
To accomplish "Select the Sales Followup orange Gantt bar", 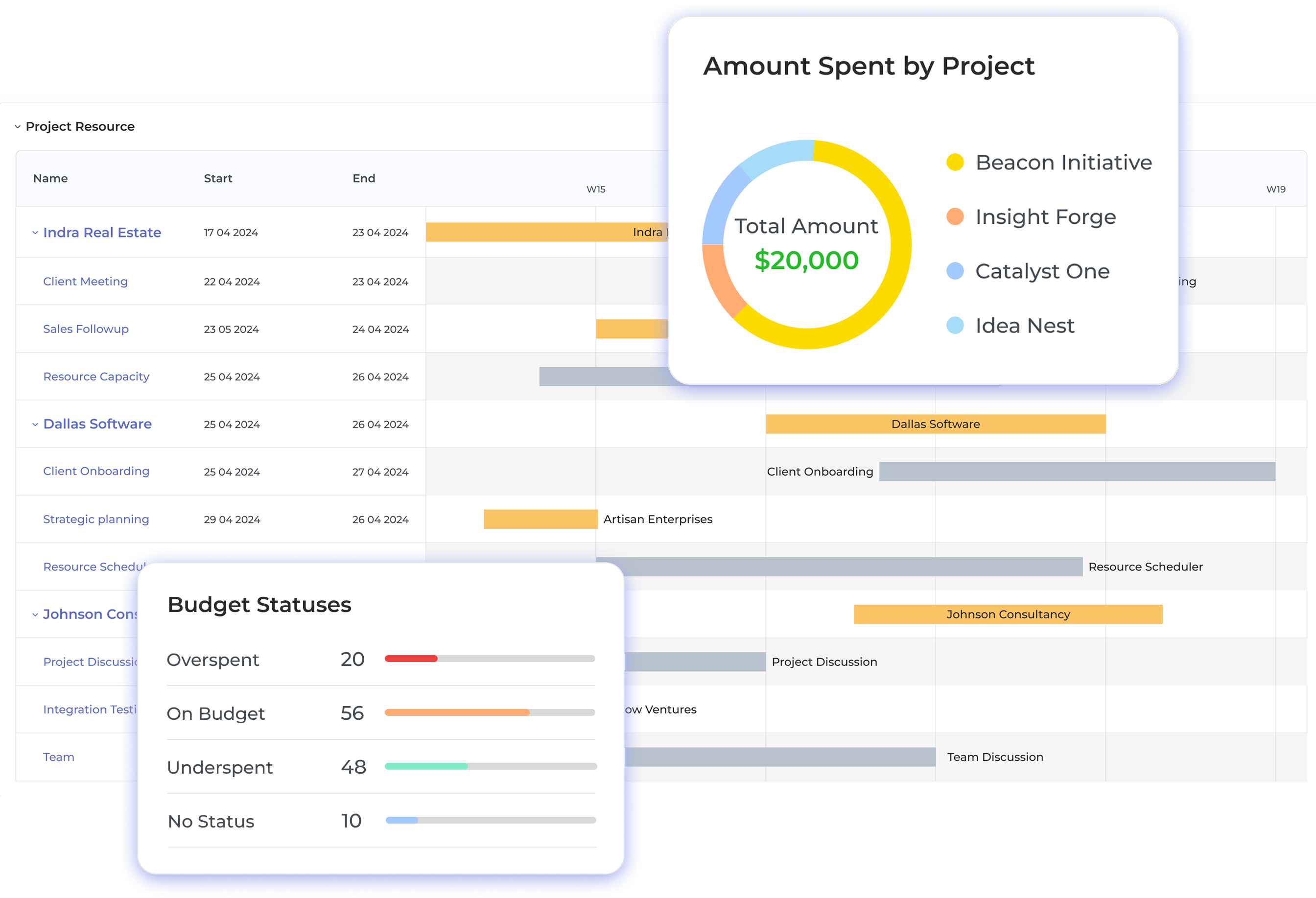I will click(x=632, y=329).
